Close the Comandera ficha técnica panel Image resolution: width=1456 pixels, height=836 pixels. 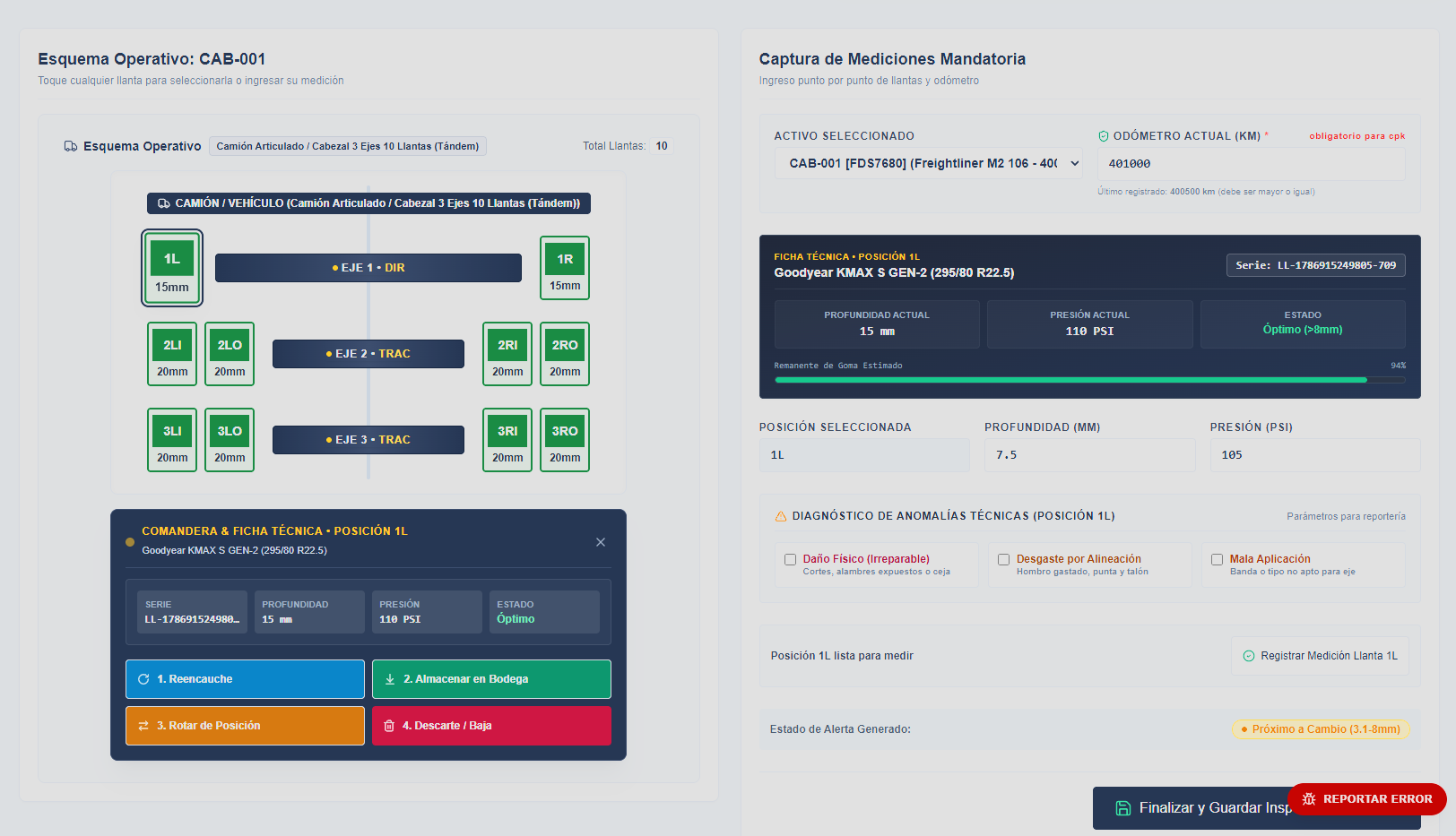coord(601,542)
